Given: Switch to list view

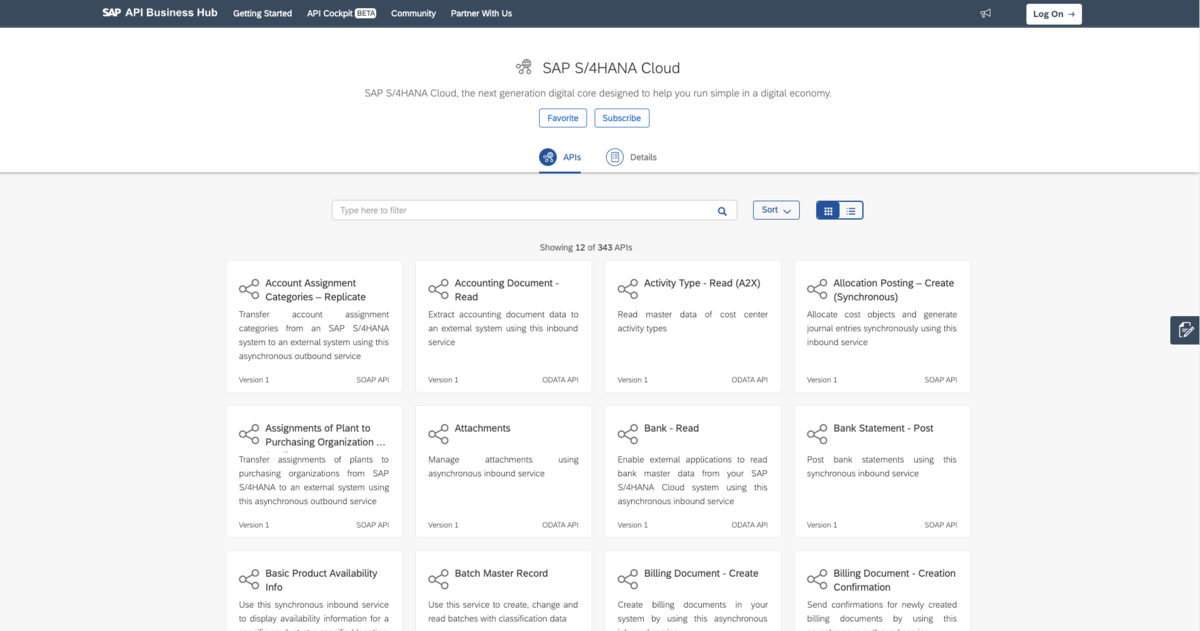Looking at the screenshot, I should pyautogui.click(x=851, y=210).
